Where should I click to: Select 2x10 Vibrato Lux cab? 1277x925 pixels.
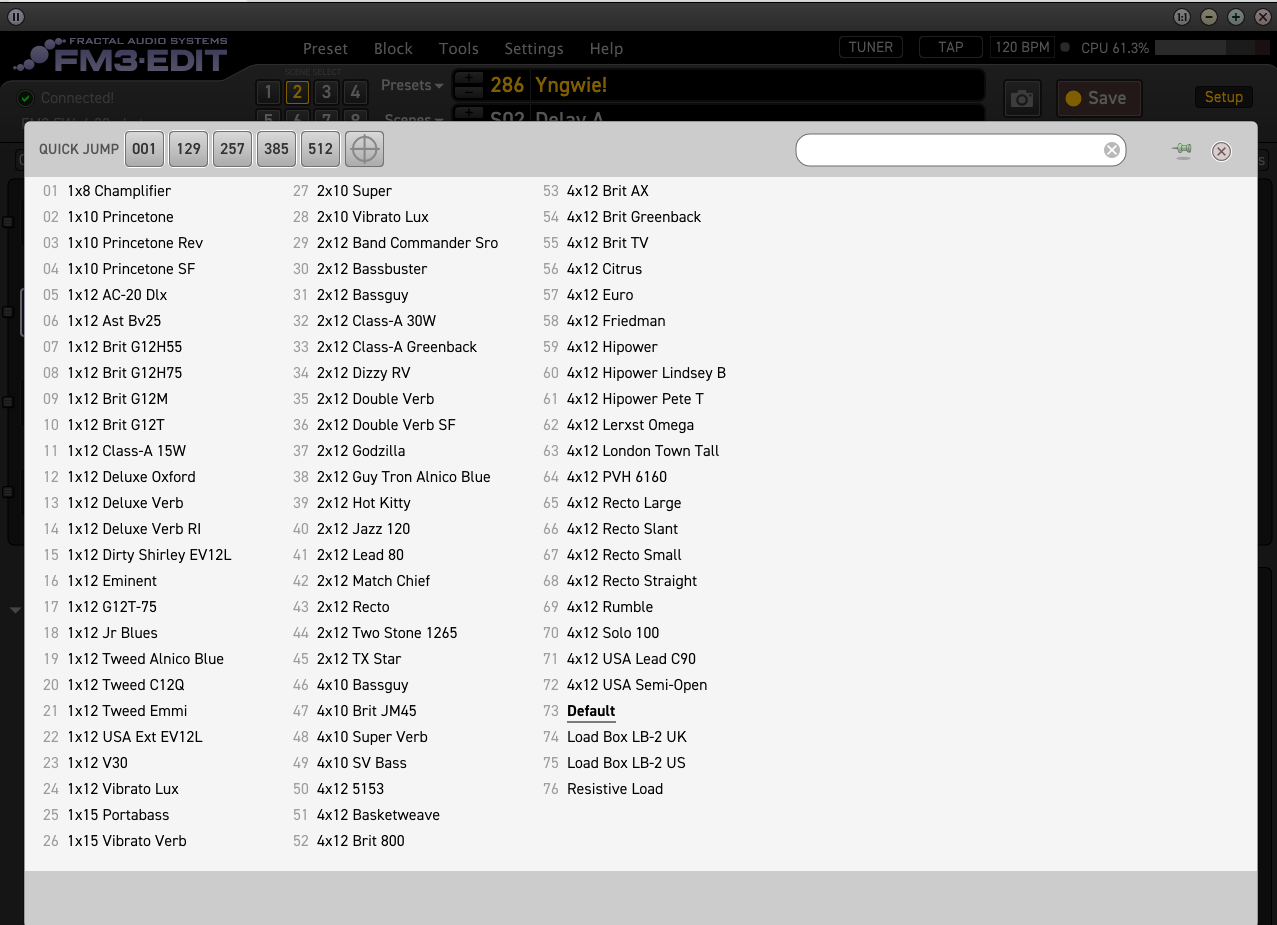point(373,217)
